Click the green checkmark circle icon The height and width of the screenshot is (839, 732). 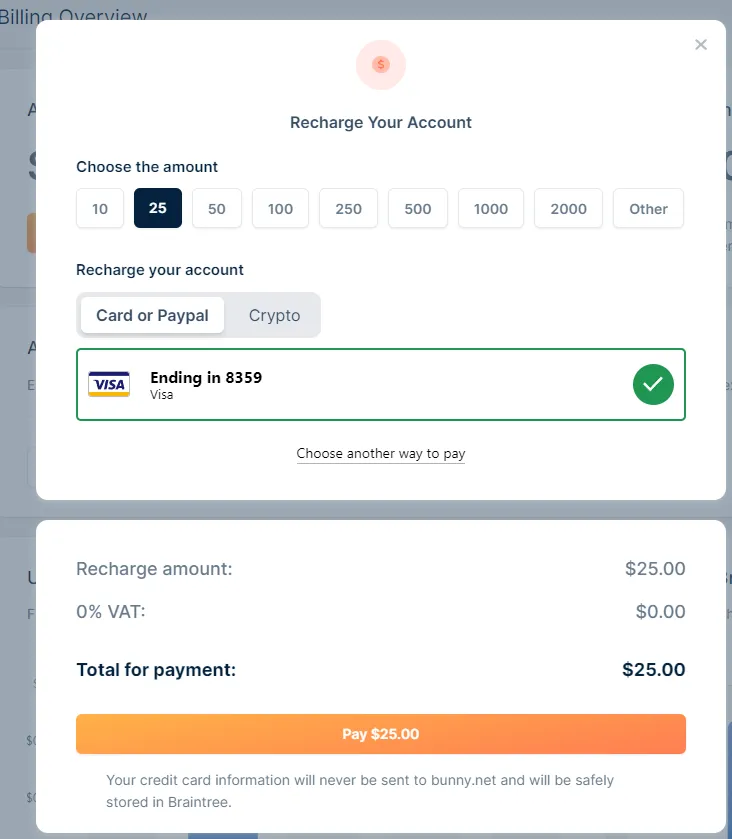click(653, 384)
